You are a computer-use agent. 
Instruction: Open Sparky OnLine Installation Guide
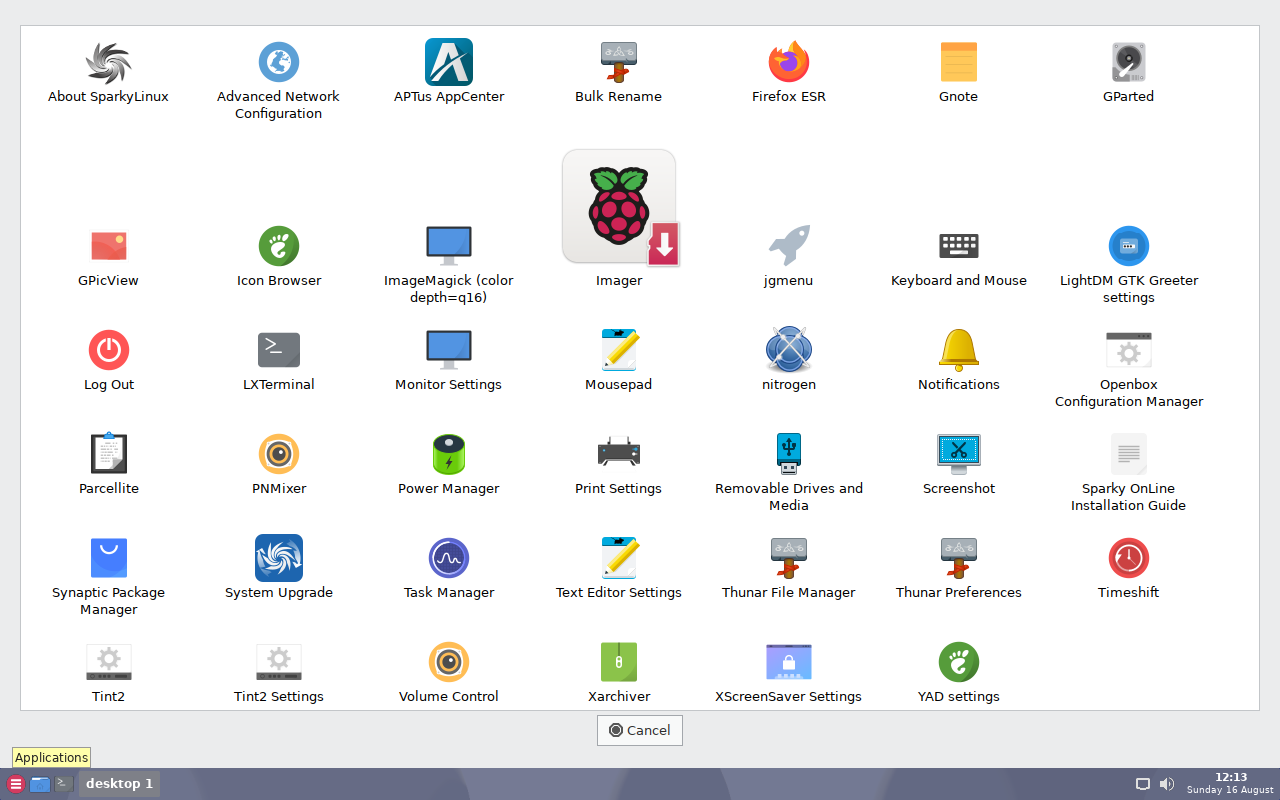pos(1129,454)
